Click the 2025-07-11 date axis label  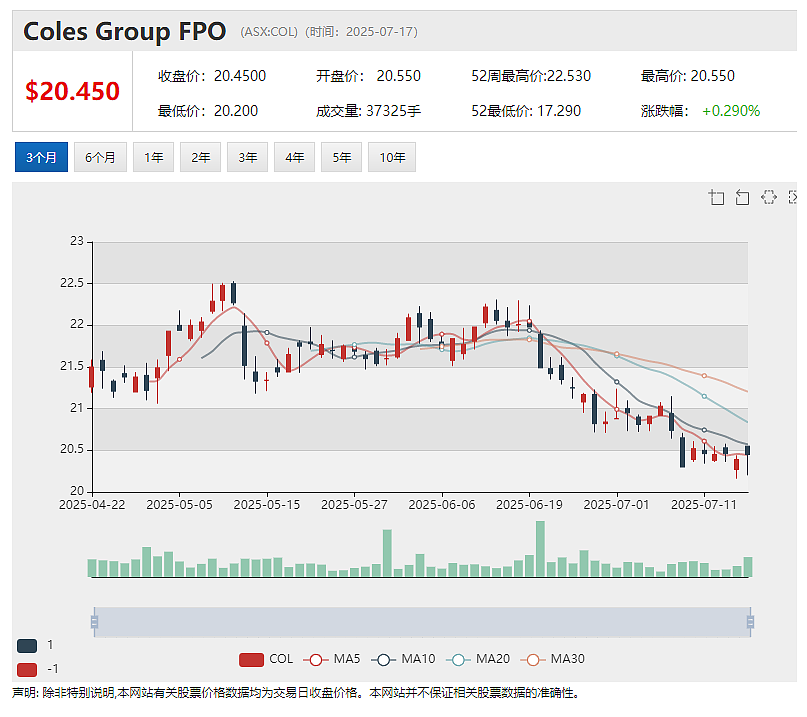click(x=704, y=504)
